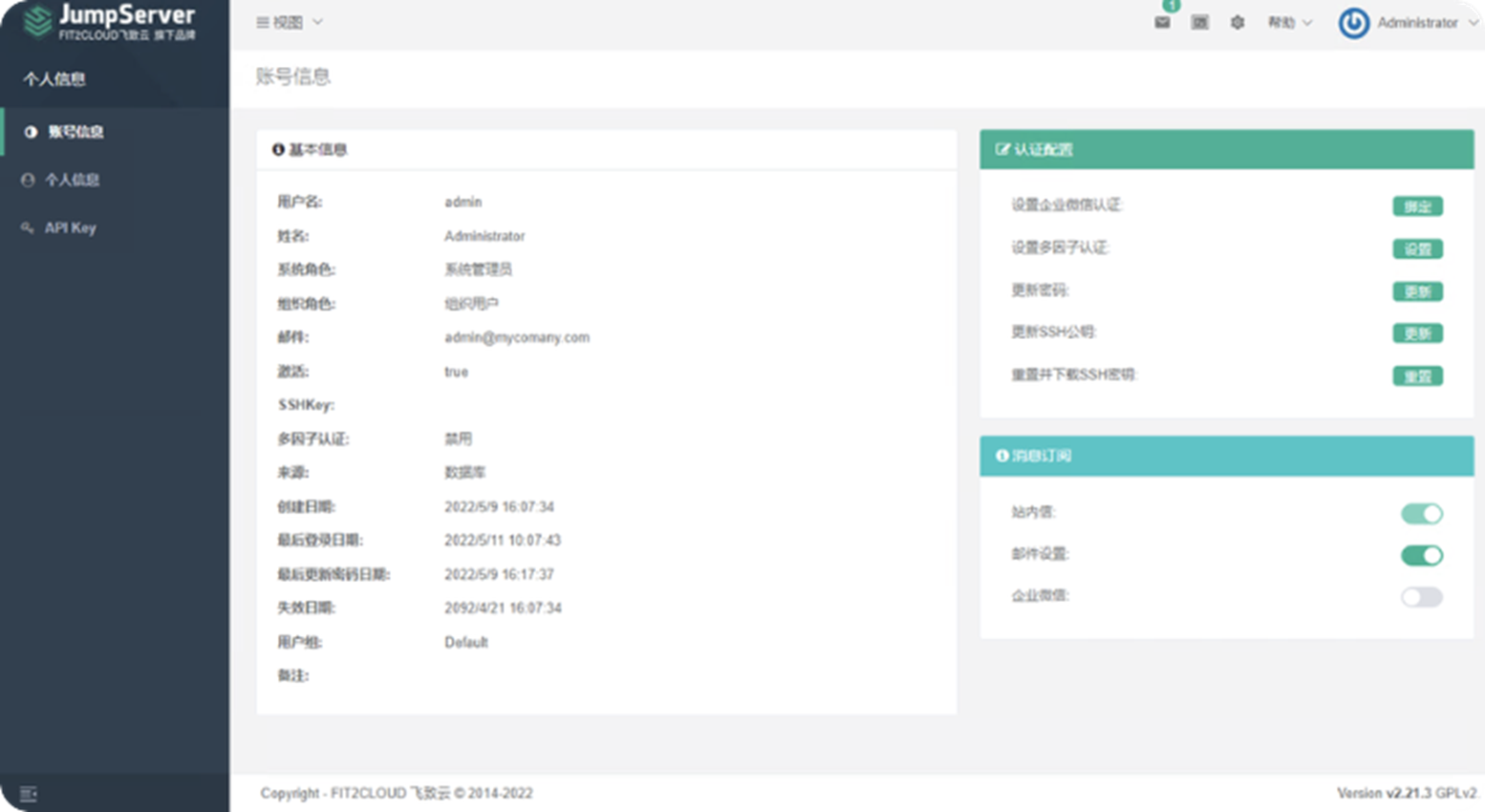This screenshot has height=812, width=1485.
Task: Enable the 企业微信 subscription switch
Action: click(1421, 597)
